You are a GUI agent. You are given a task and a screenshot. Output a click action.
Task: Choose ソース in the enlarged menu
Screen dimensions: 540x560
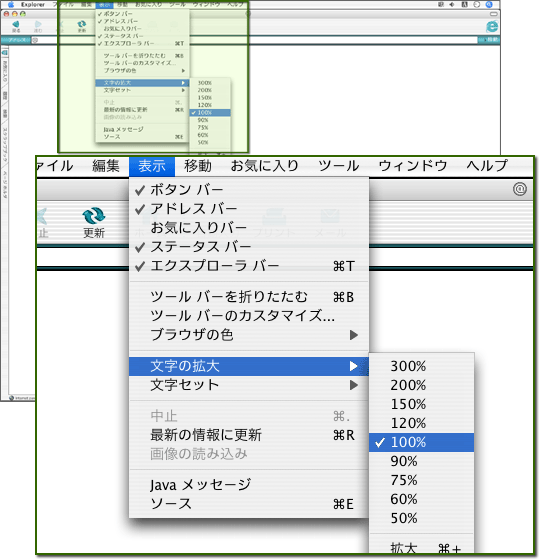point(249,504)
